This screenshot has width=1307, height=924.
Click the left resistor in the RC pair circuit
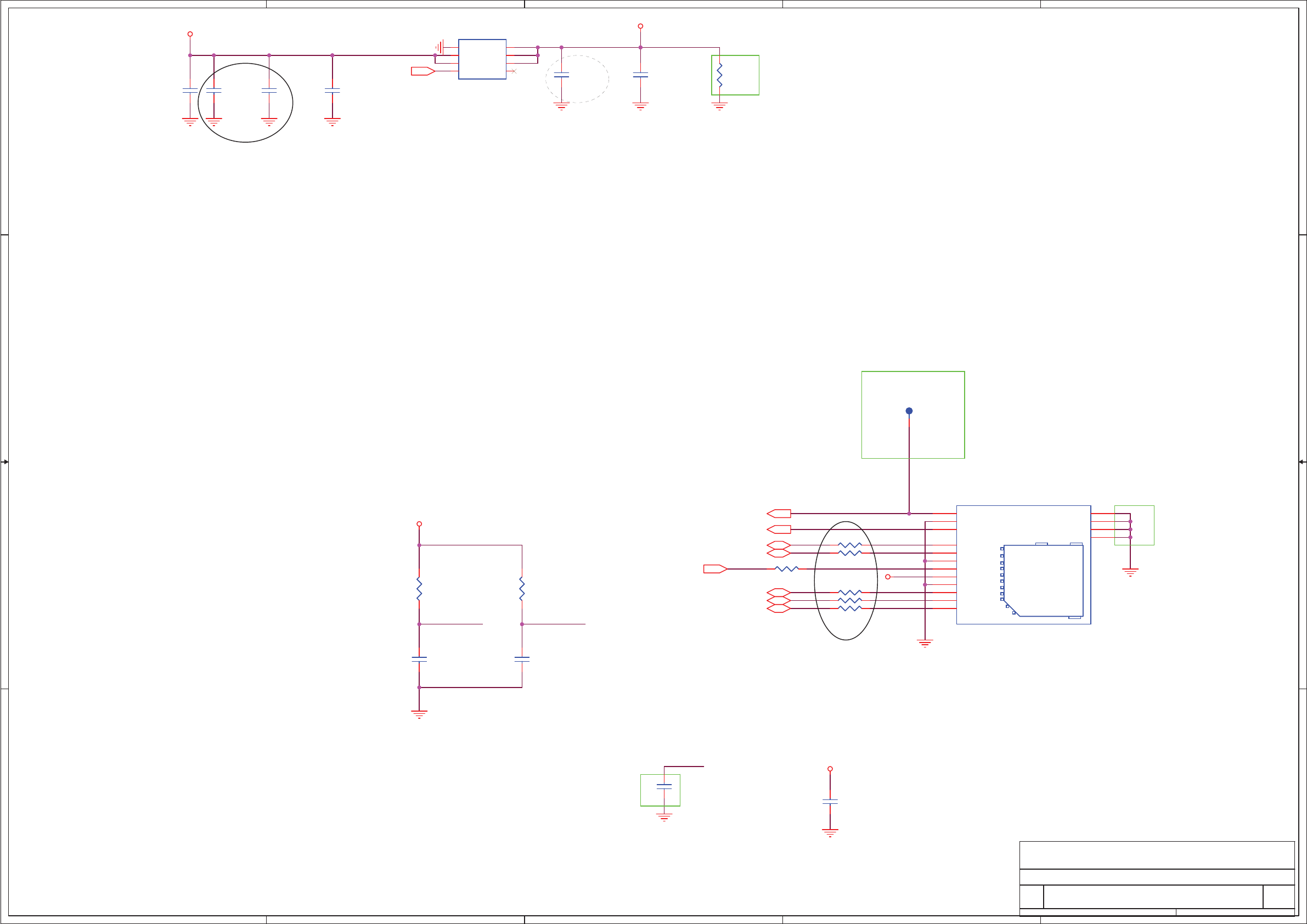[419, 589]
